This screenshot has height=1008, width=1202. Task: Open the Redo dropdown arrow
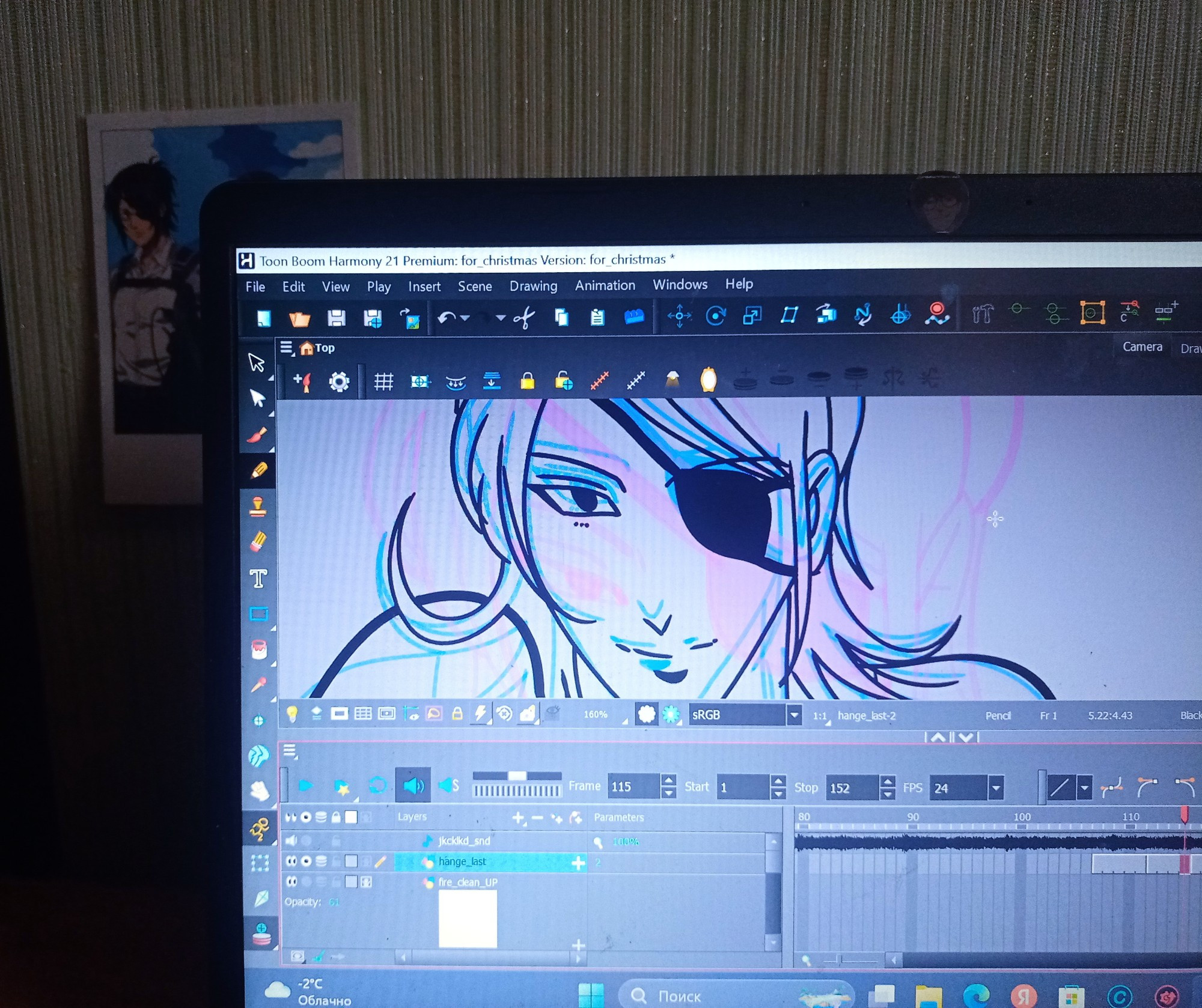tap(501, 318)
